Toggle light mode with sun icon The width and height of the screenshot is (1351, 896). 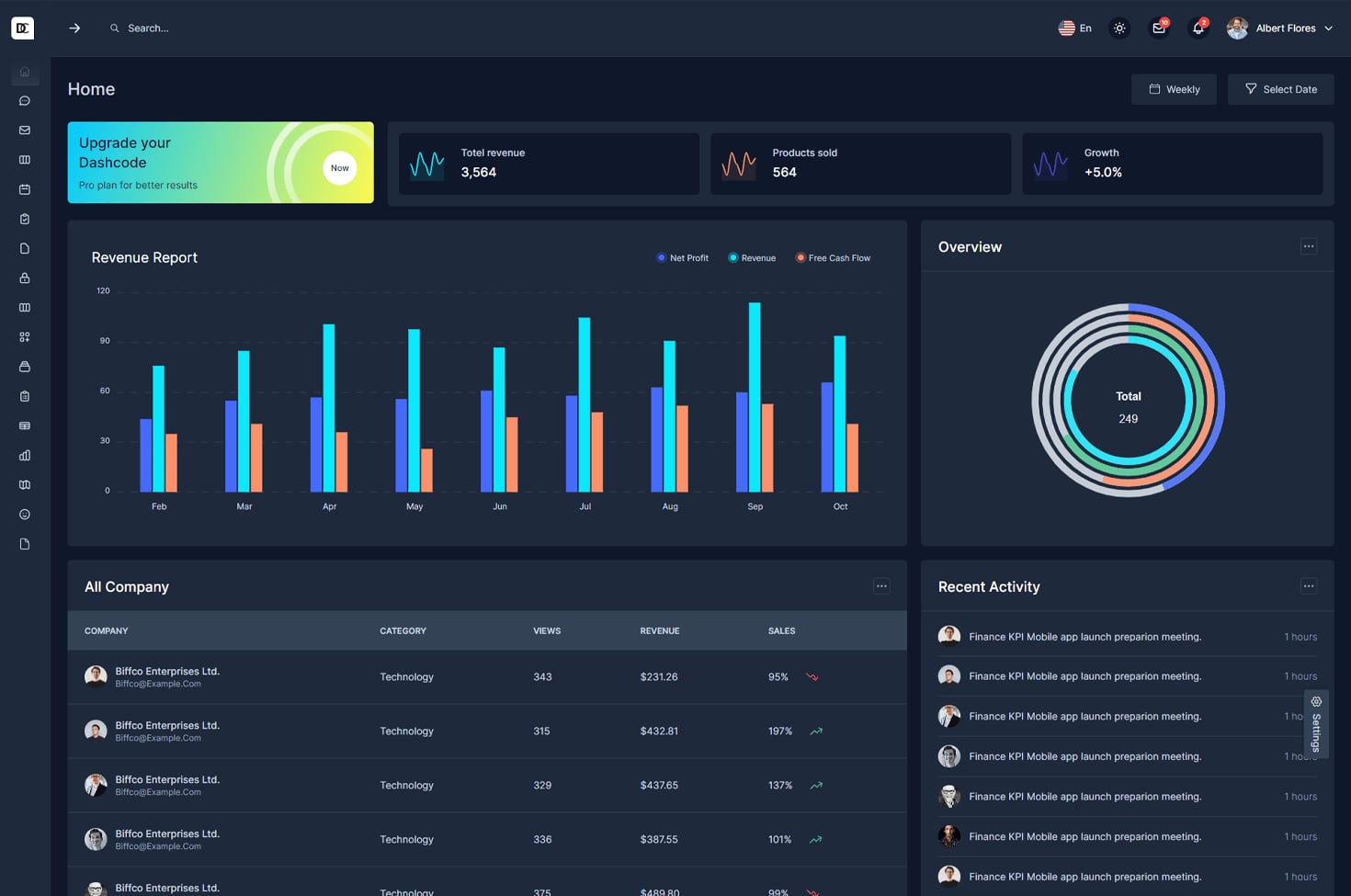point(1119,28)
